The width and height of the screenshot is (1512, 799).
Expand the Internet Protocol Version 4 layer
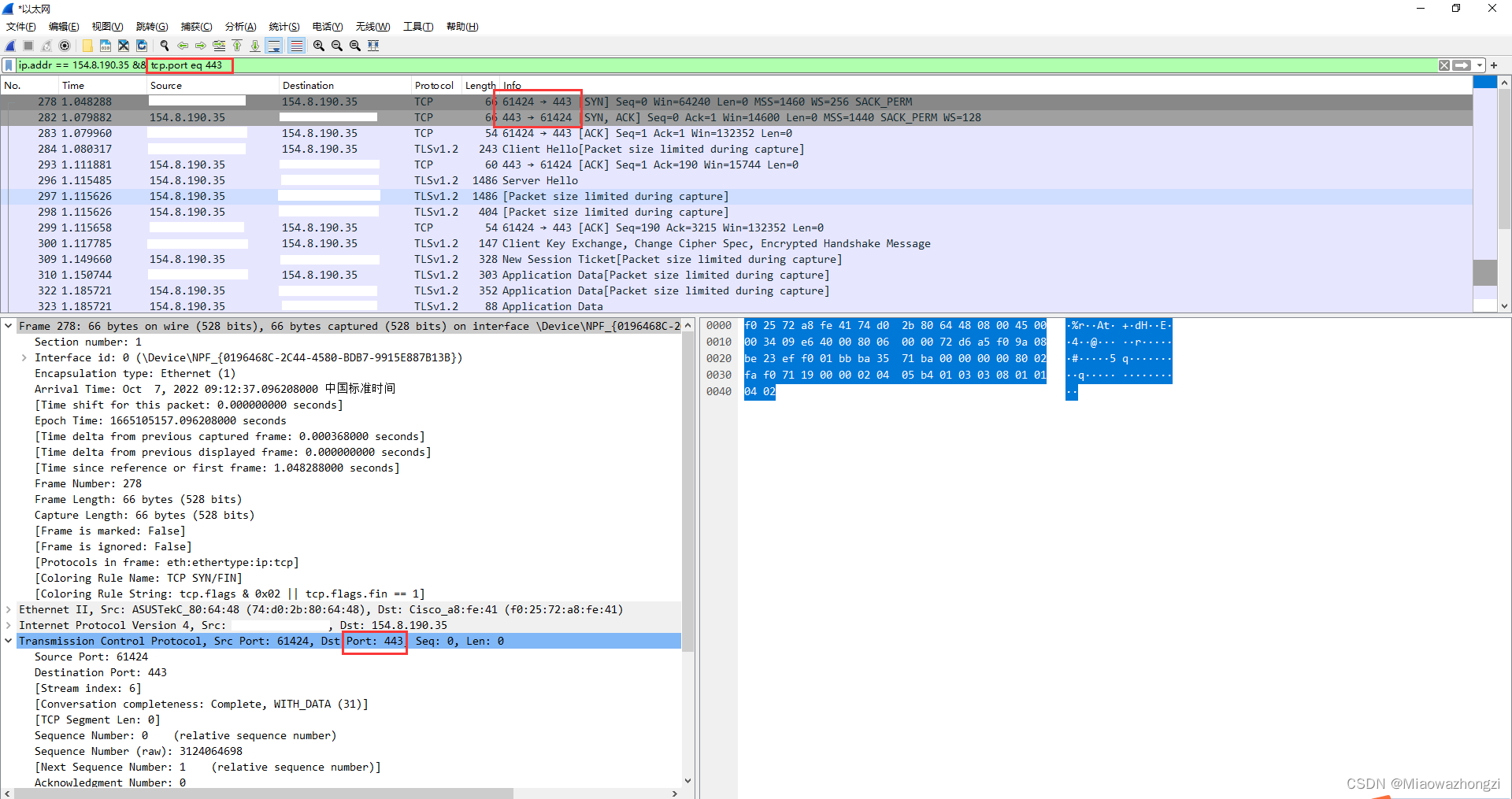point(9,625)
